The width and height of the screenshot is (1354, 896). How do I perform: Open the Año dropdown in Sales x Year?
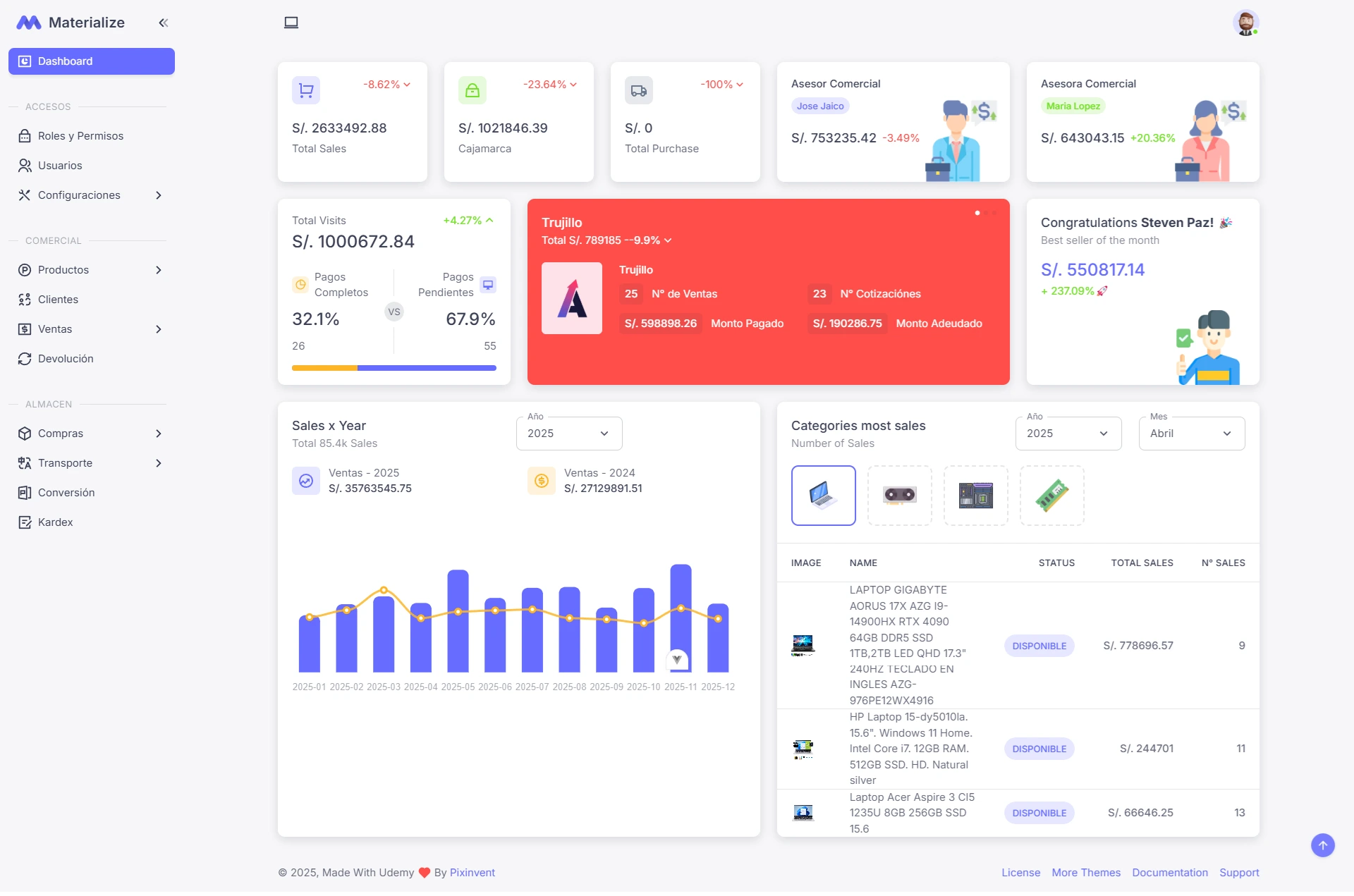(568, 434)
